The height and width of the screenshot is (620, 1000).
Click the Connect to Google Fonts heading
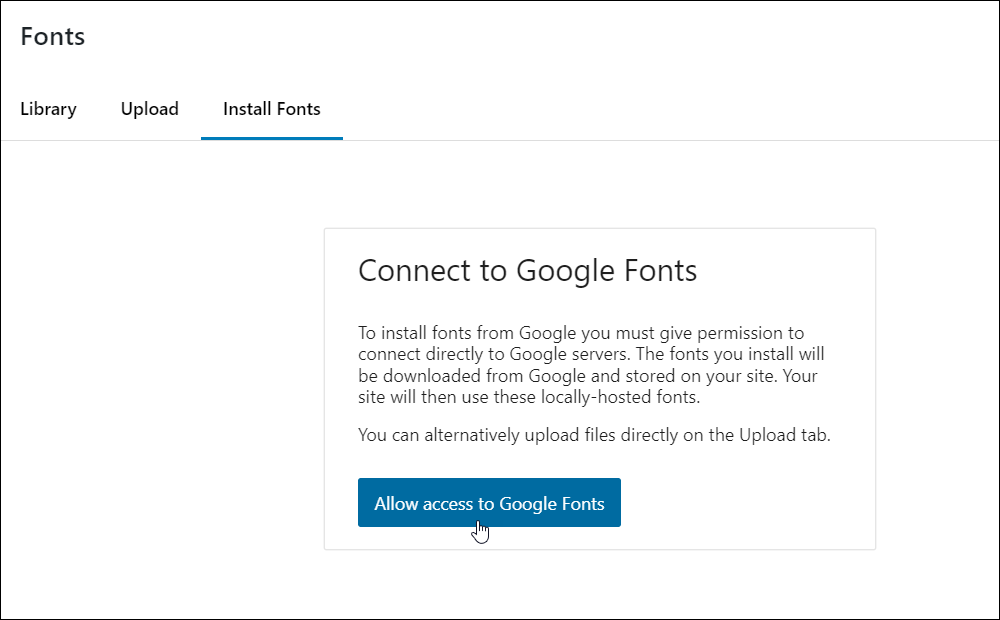coord(527,270)
